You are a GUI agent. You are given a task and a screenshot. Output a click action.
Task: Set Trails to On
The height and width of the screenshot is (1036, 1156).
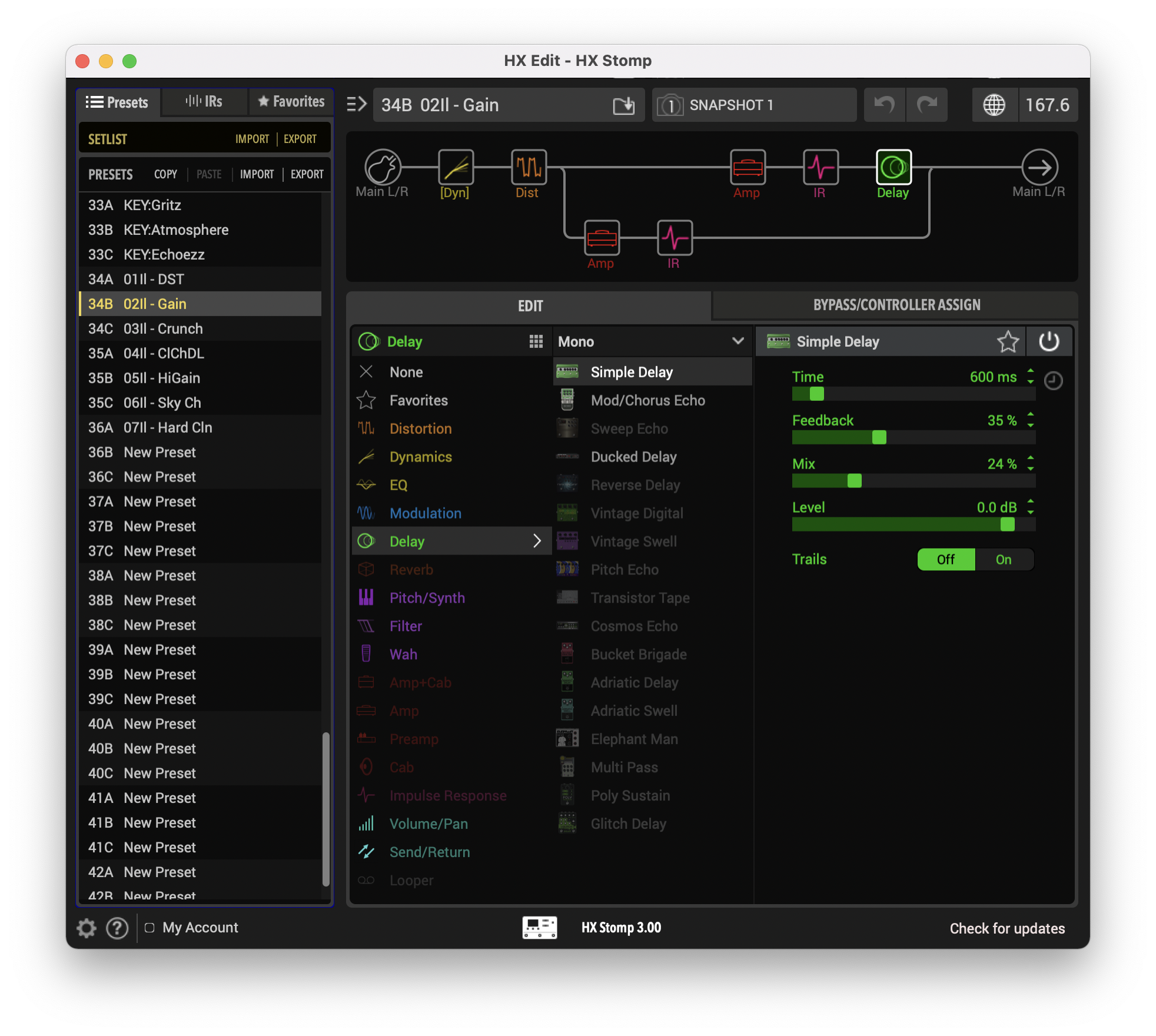pos(1004,560)
